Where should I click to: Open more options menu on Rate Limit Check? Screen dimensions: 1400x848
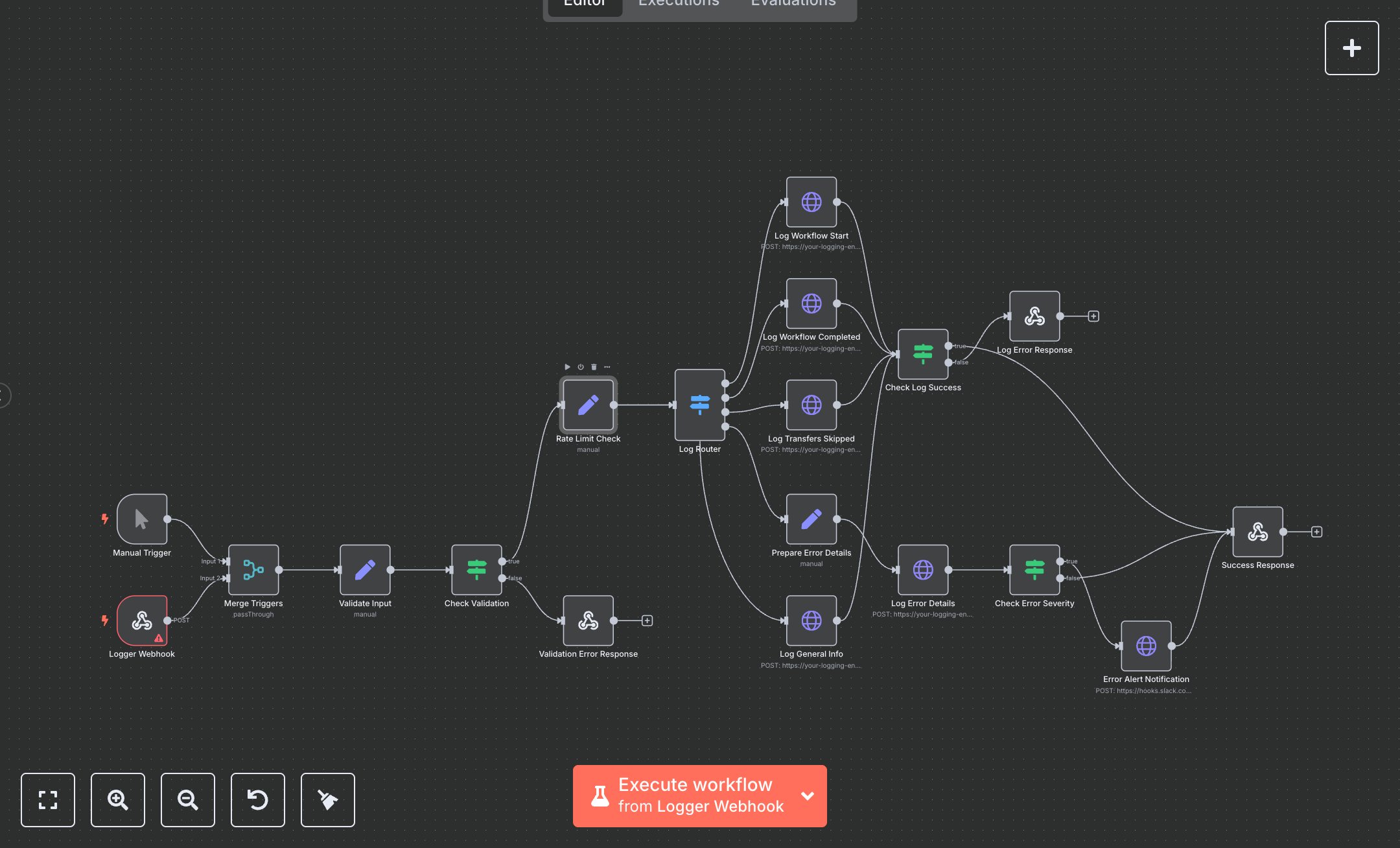click(607, 366)
